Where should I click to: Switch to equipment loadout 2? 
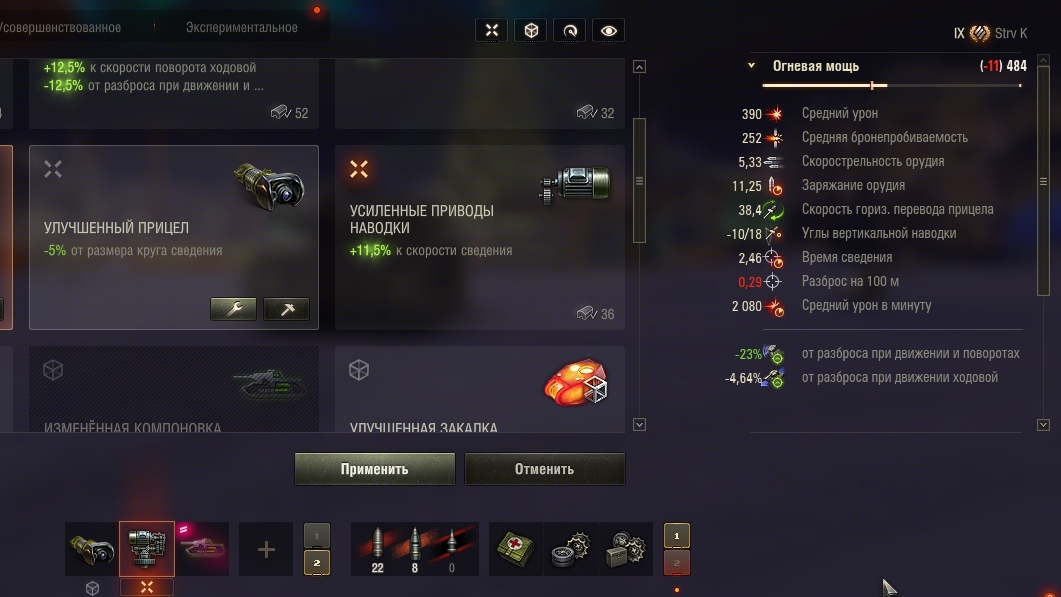tap(317, 562)
